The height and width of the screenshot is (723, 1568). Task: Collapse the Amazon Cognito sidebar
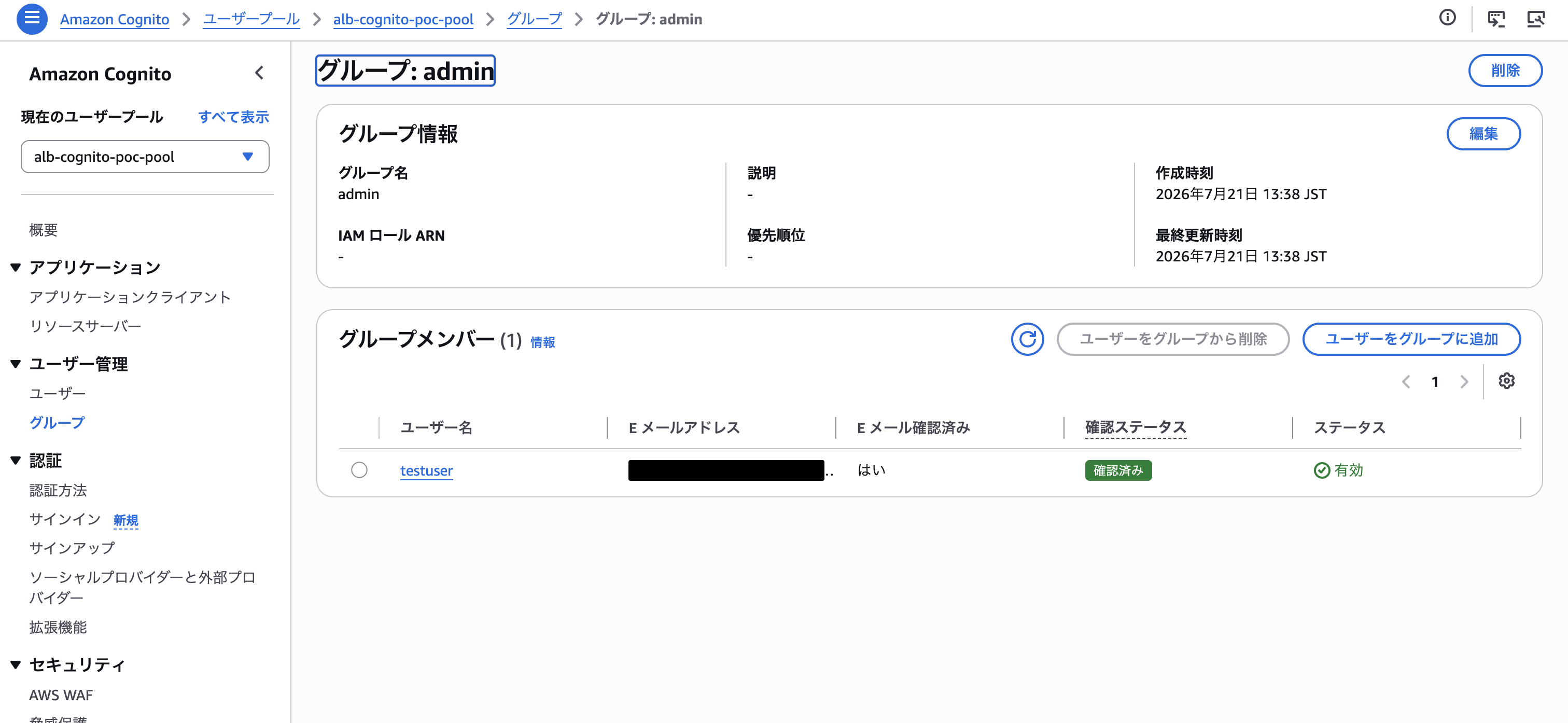(x=259, y=73)
